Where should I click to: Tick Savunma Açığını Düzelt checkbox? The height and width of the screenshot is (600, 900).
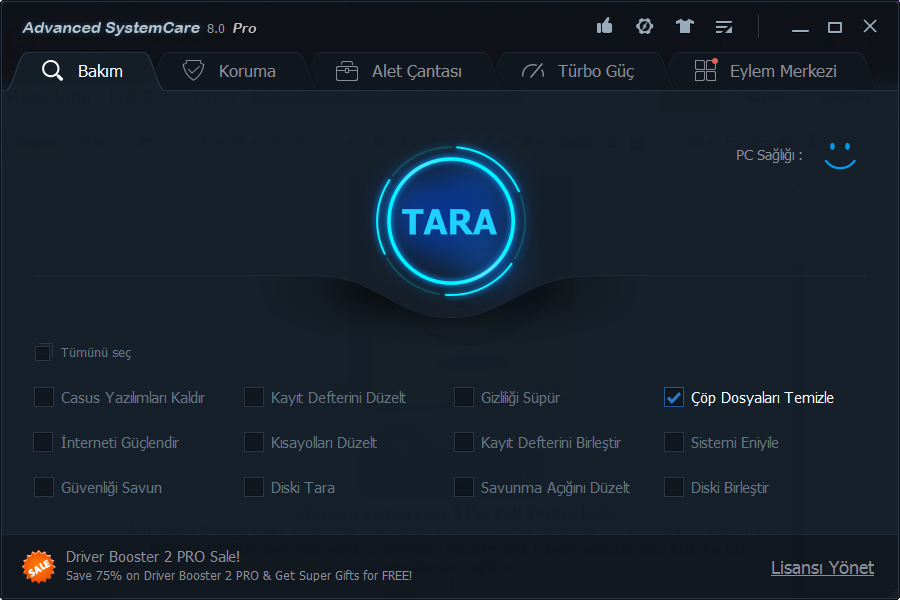(464, 487)
